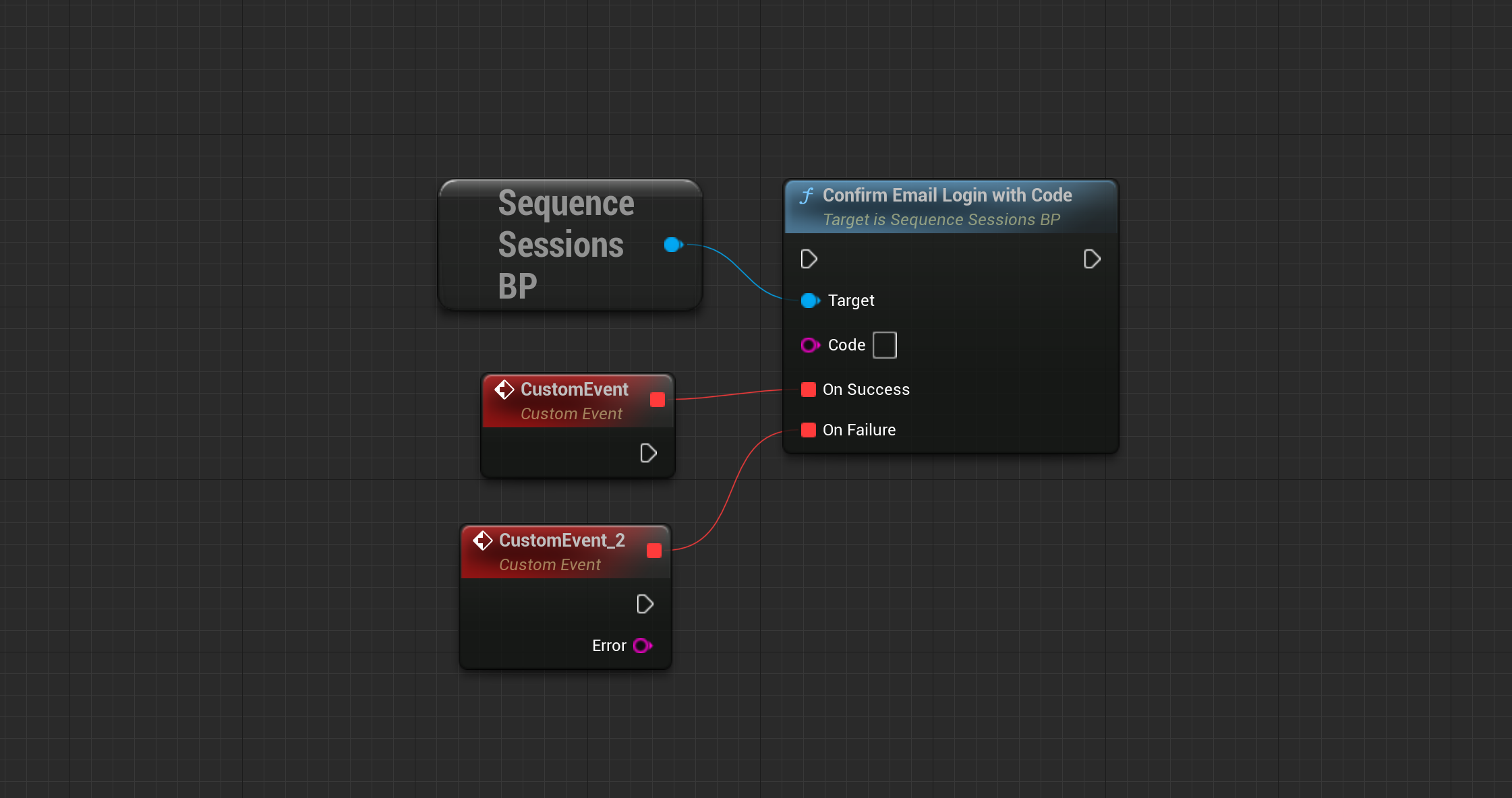This screenshot has width=1512, height=798.
Task: Click CustomEvent_2 diamond event icon
Action: [x=482, y=541]
